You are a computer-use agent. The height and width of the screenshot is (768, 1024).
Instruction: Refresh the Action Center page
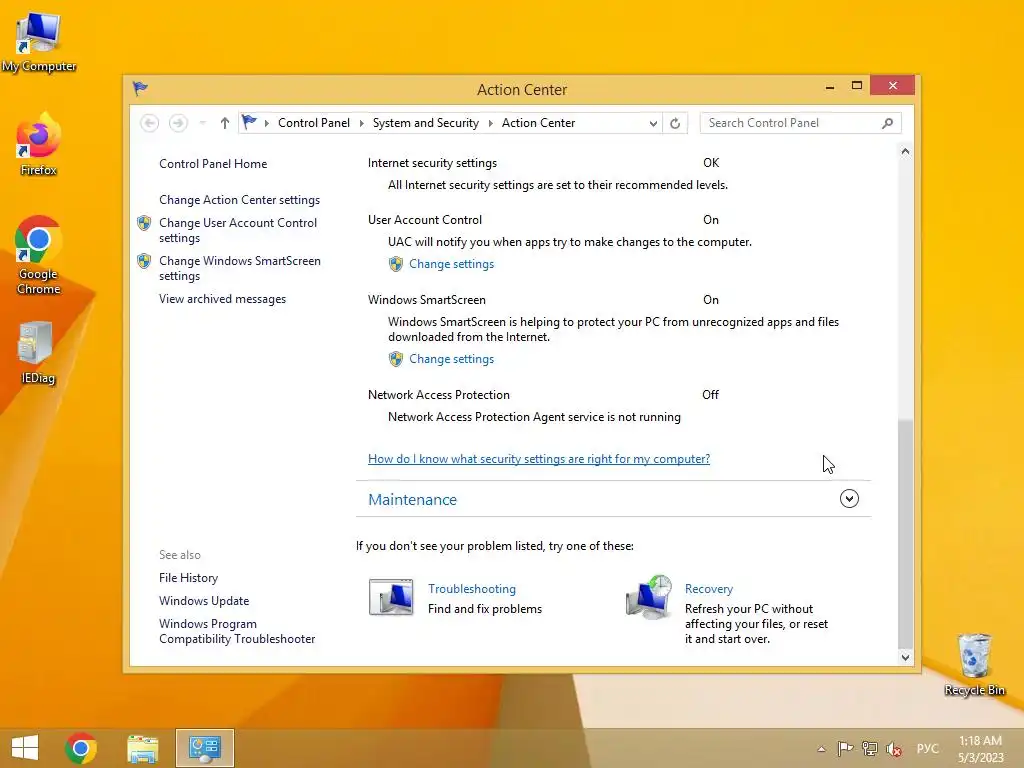click(x=675, y=123)
